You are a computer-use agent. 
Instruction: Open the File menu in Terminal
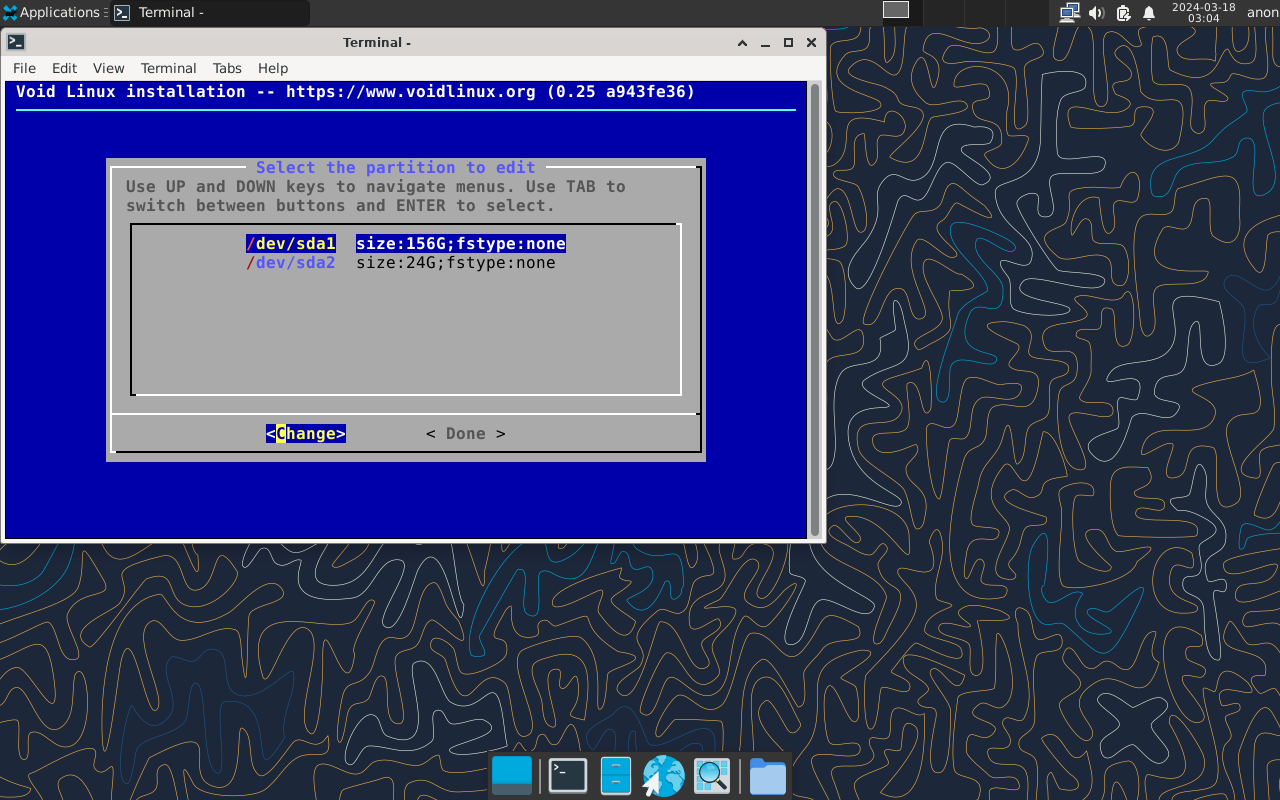click(24, 68)
